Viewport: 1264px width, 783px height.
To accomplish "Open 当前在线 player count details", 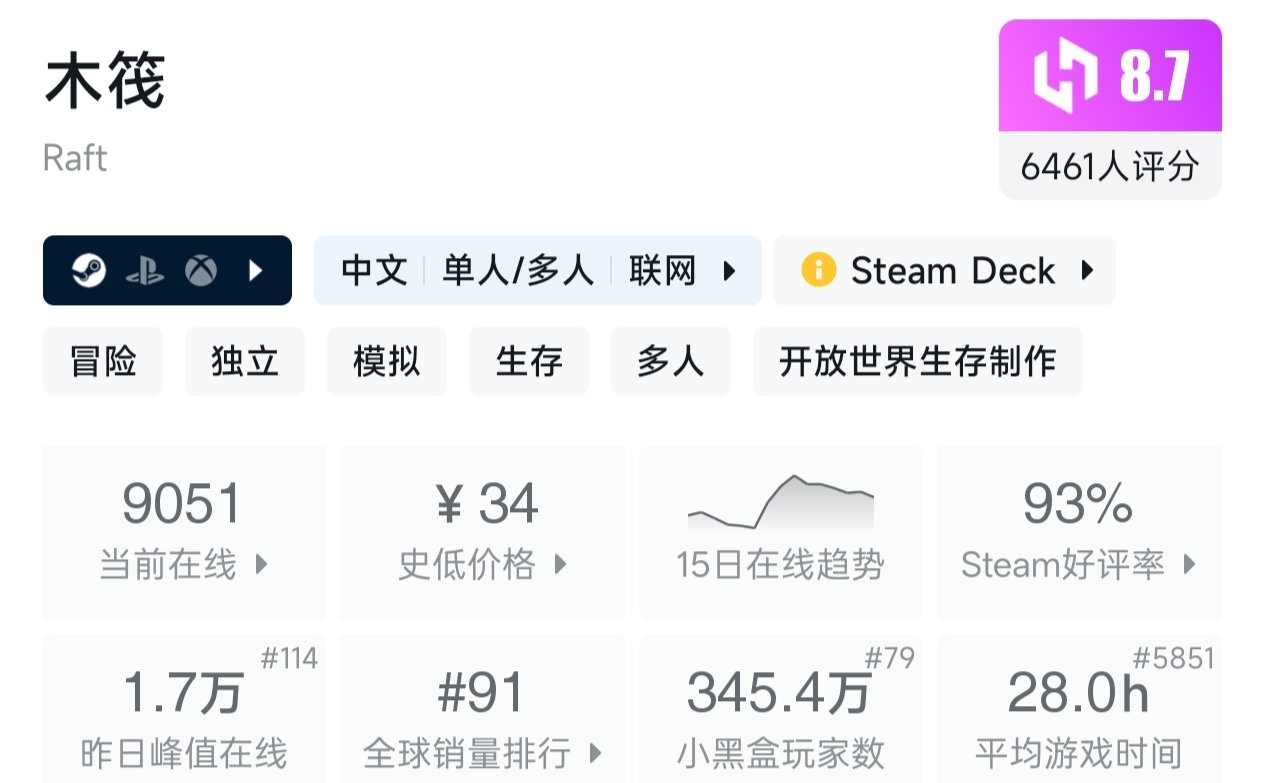I will click(184, 532).
